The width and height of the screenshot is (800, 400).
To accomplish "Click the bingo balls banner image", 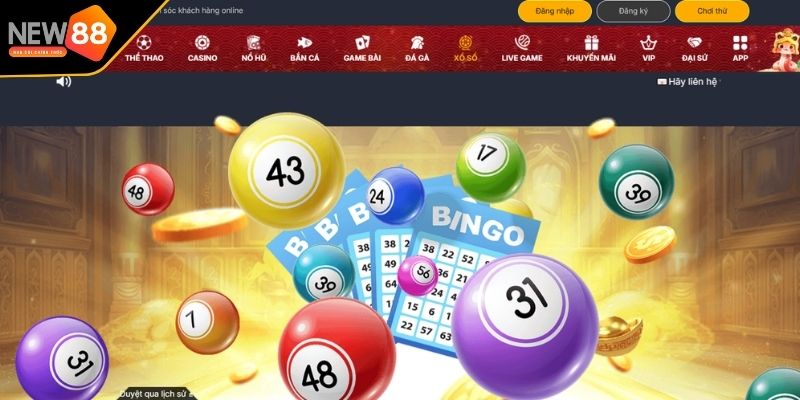I will click(x=400, y=263).
